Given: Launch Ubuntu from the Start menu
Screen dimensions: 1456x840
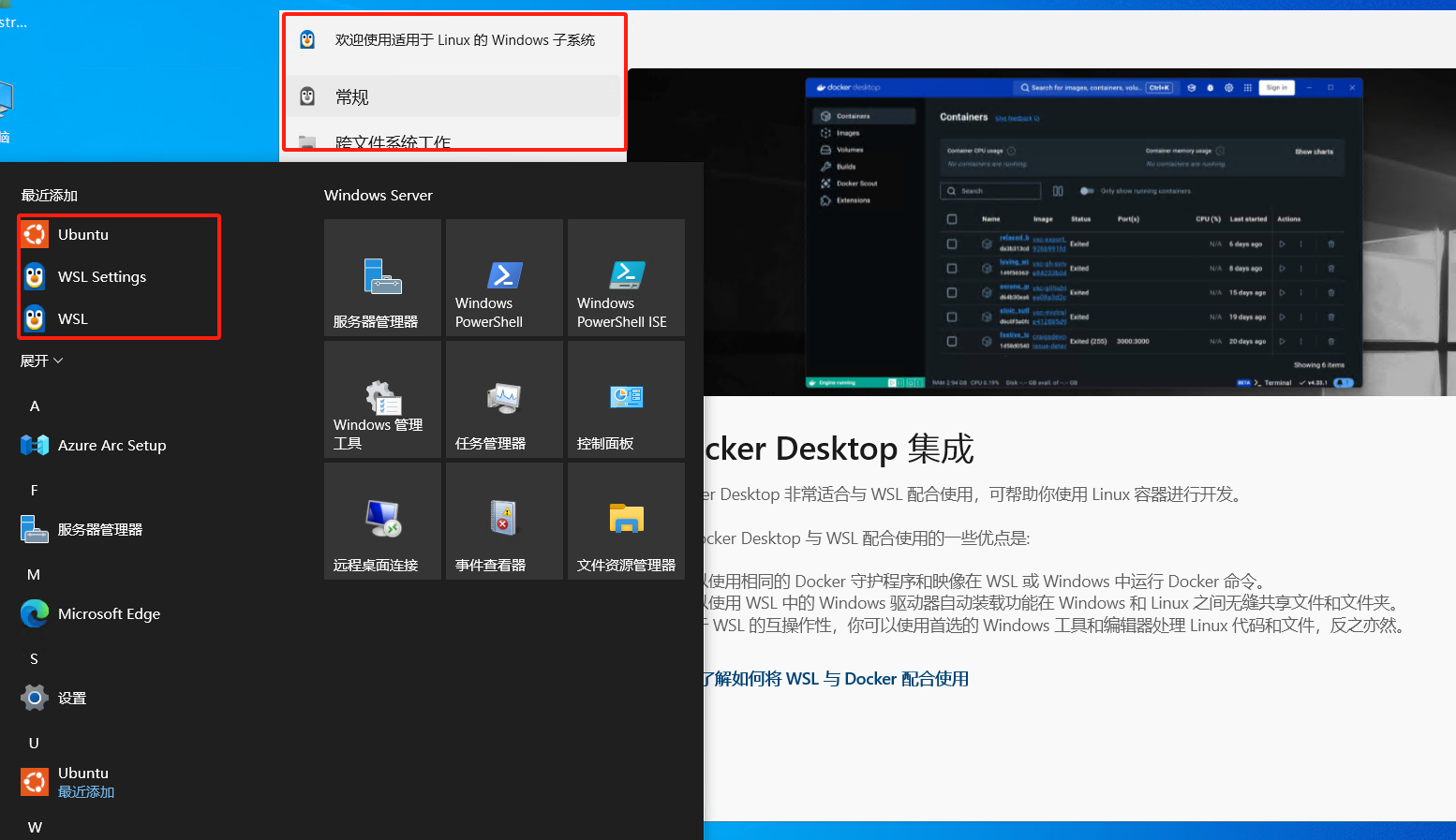Looking at the screenshot, I should pos(83,234).
